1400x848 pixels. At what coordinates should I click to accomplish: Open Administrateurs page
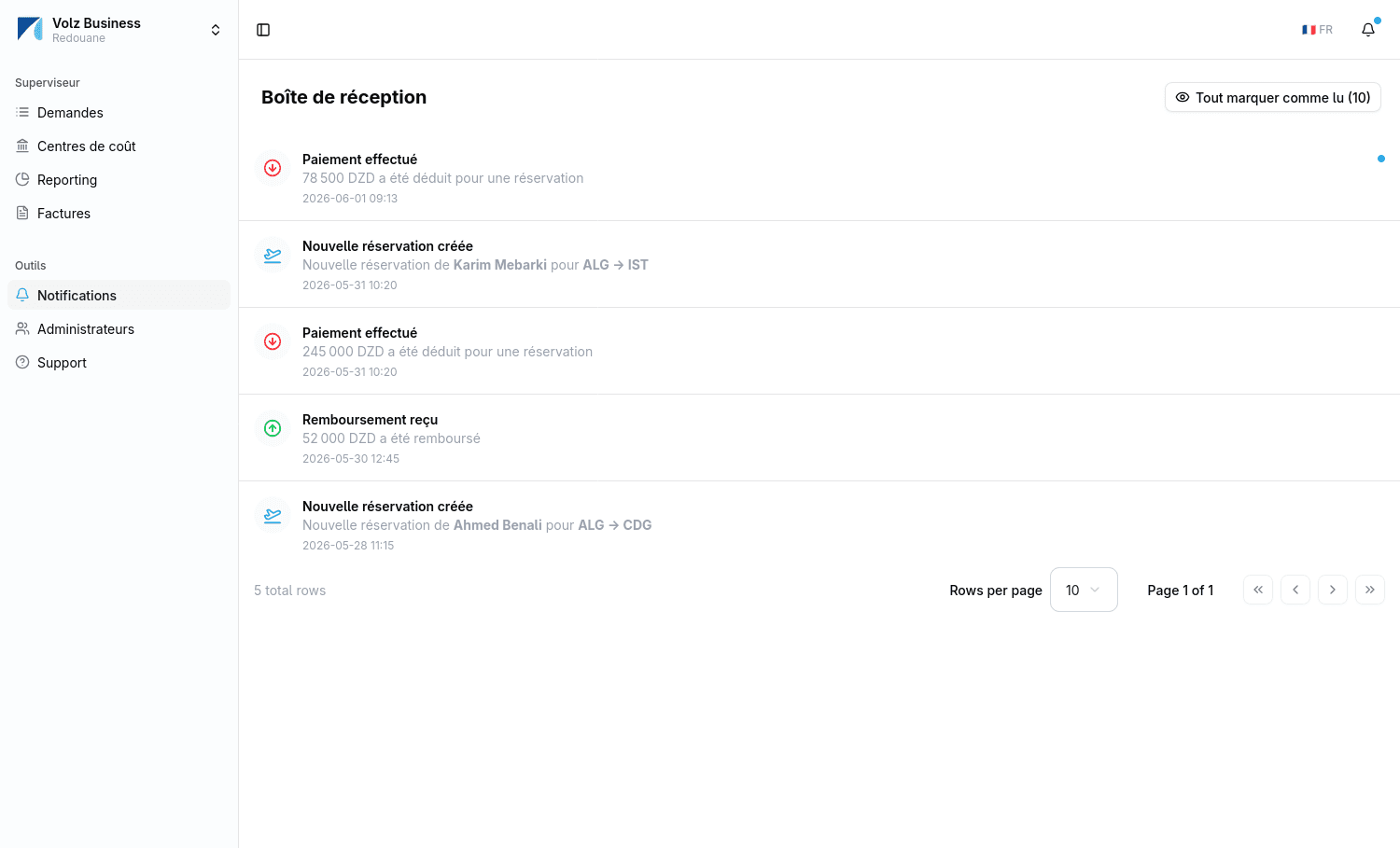point(119,328)
